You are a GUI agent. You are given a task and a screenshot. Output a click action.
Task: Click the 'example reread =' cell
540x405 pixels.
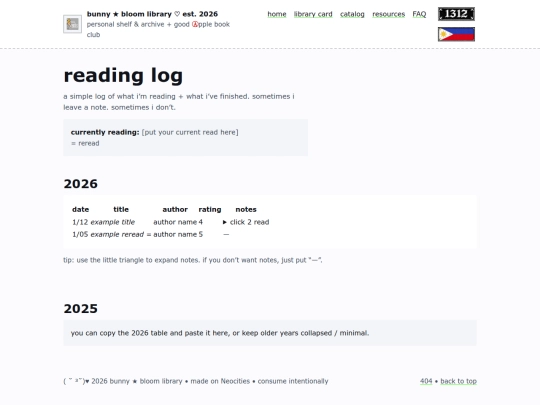(121, 235)
